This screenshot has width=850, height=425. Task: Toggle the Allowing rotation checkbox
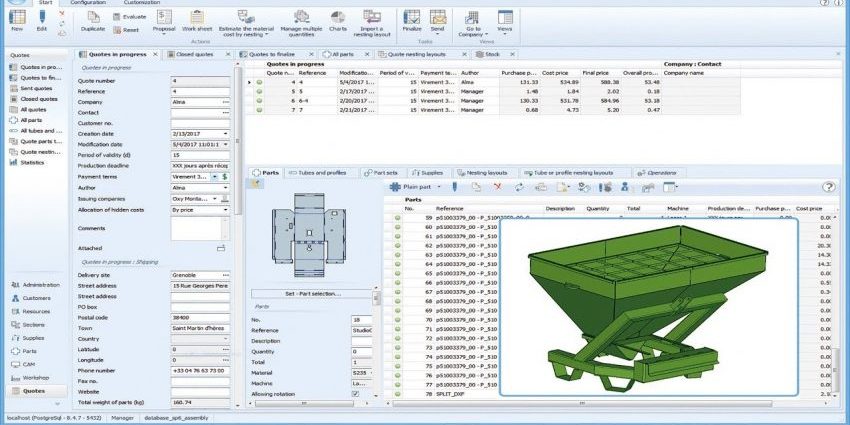click(x=356, y=394)
